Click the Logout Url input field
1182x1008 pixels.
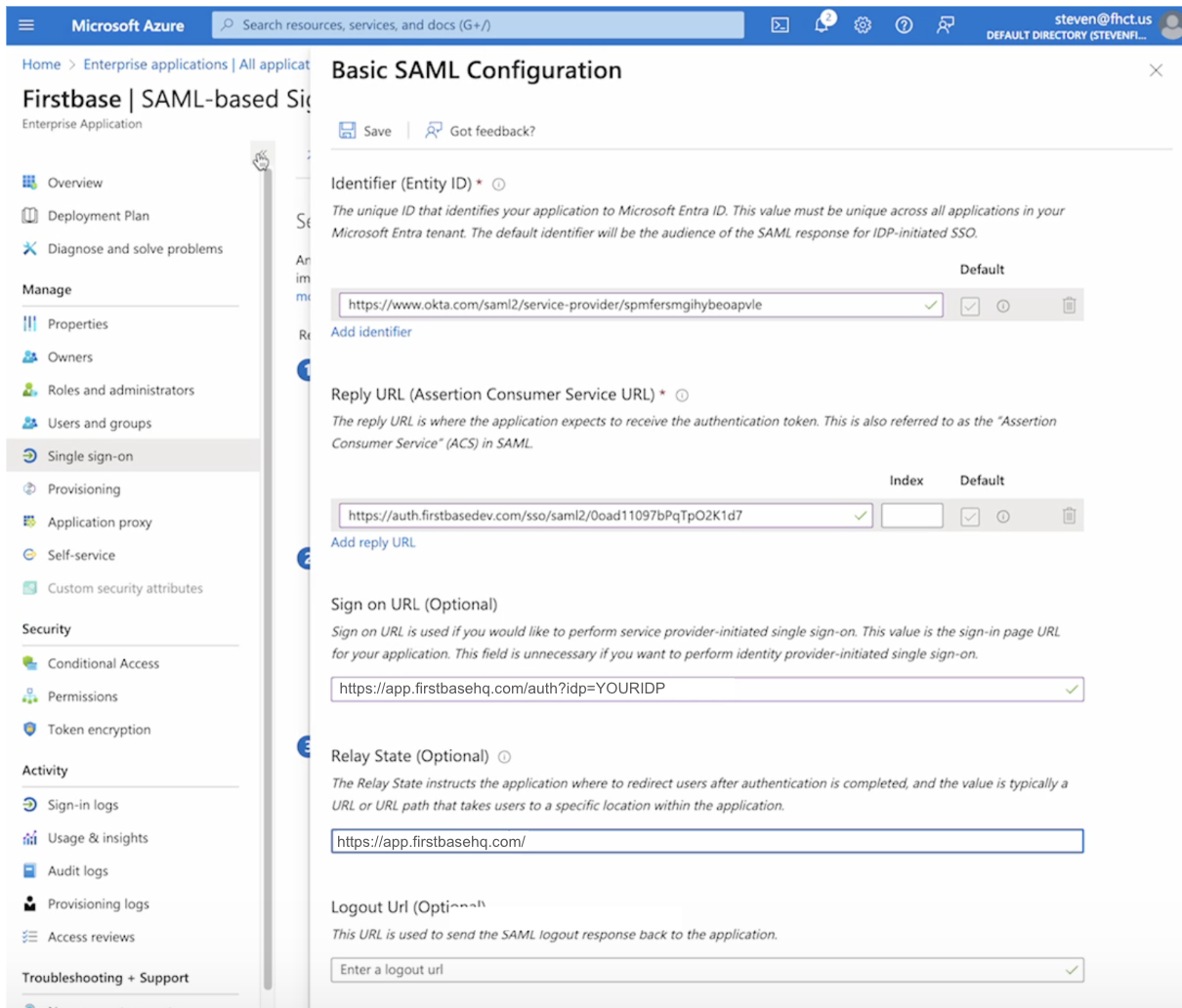click(x=707, y=970)
